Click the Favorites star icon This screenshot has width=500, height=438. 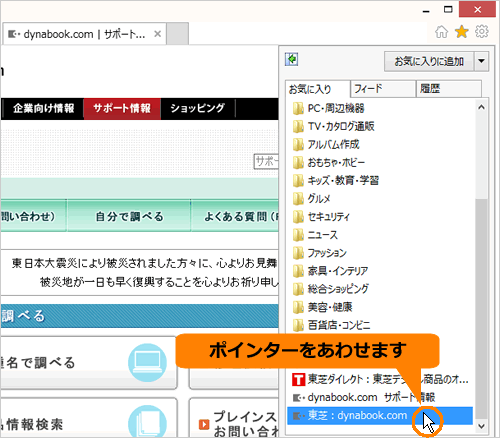tap(462, 32)
